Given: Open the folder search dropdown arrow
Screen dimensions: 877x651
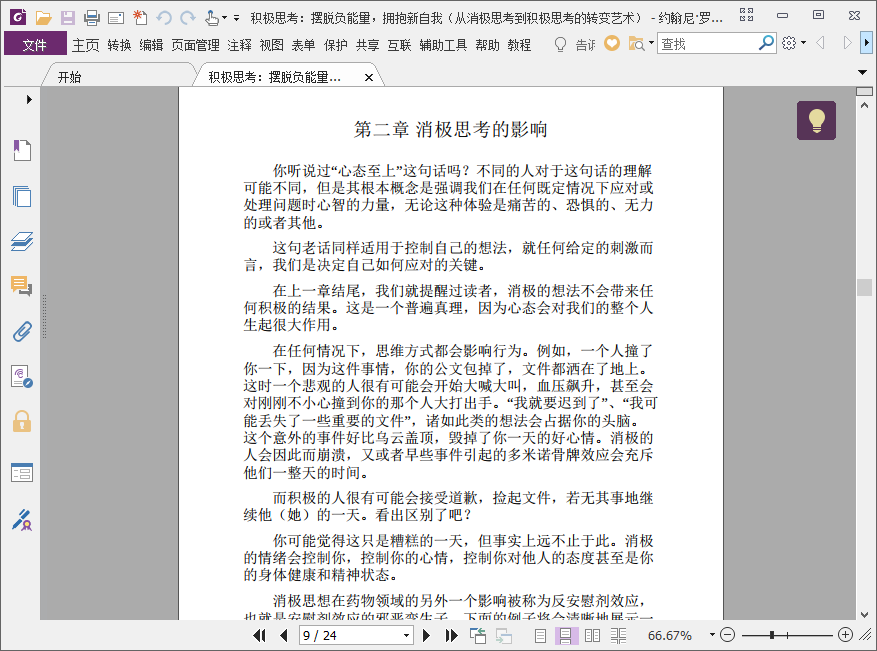Looking at the screenshot, I should tap(652, 43).
